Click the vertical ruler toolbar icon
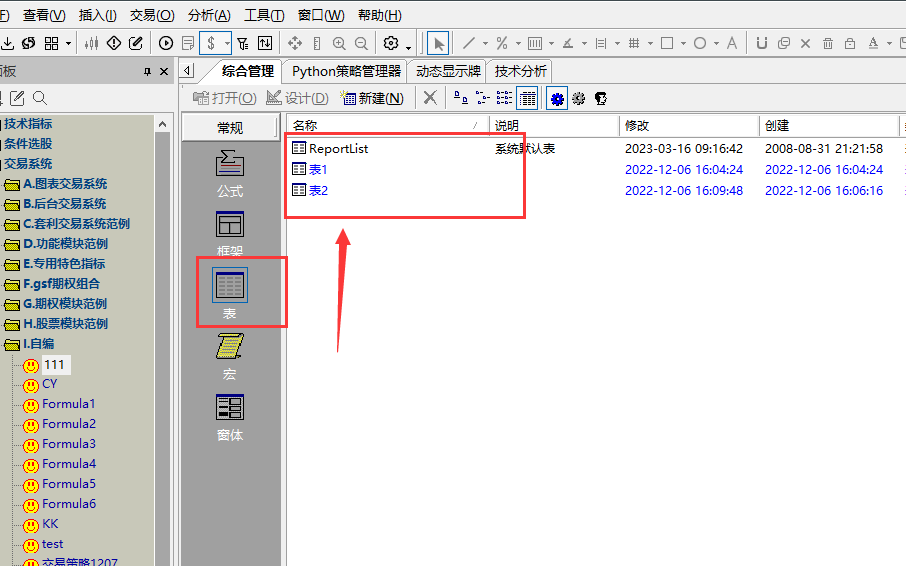Image resolution: width=906 pixels, height=566 pixels. coord(317,43)
